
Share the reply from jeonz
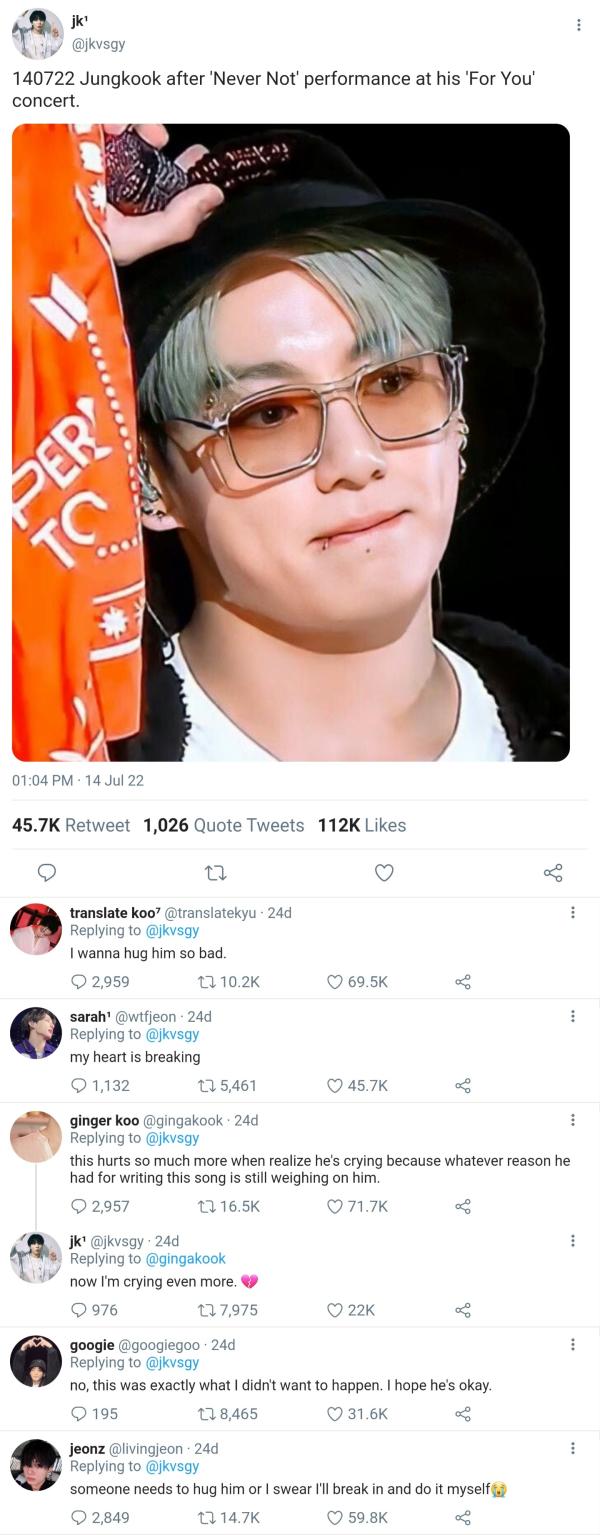point(462,1518)
